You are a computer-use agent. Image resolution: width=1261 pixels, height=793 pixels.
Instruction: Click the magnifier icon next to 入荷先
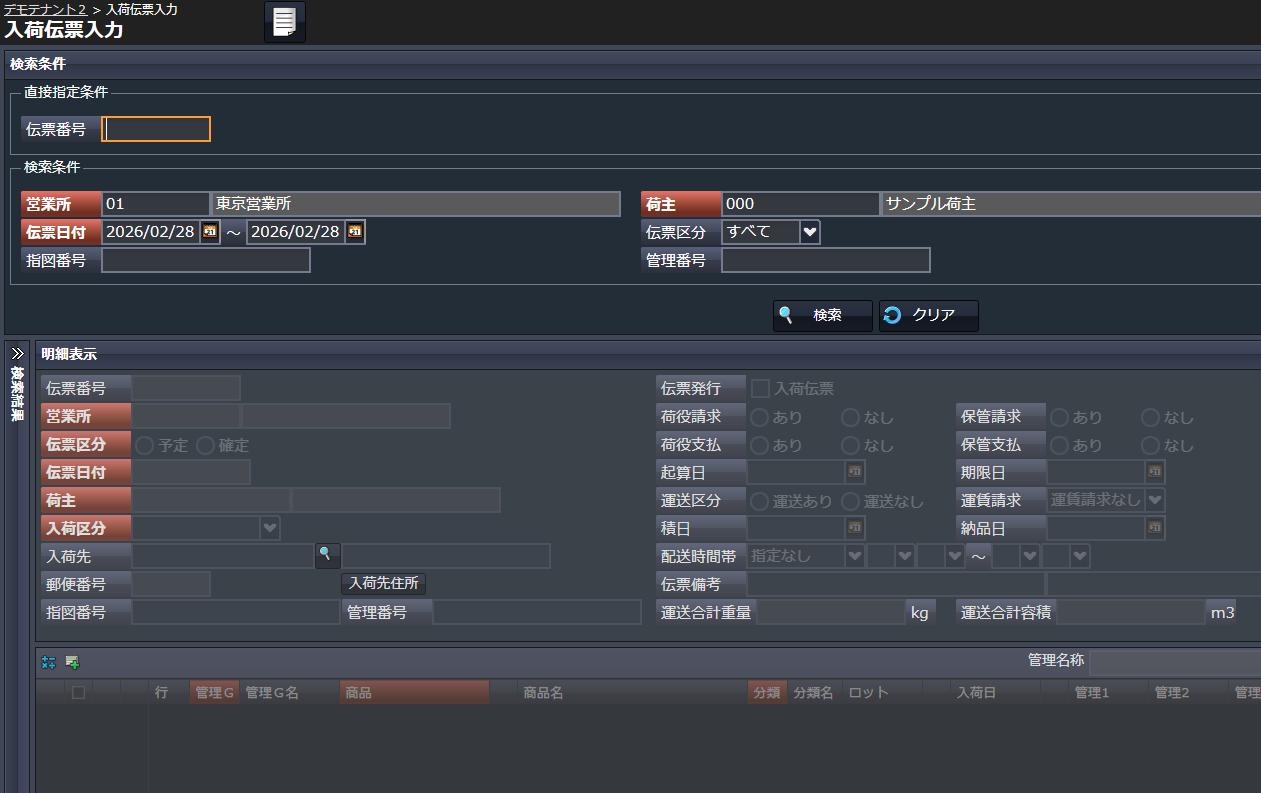coord(325,555)
